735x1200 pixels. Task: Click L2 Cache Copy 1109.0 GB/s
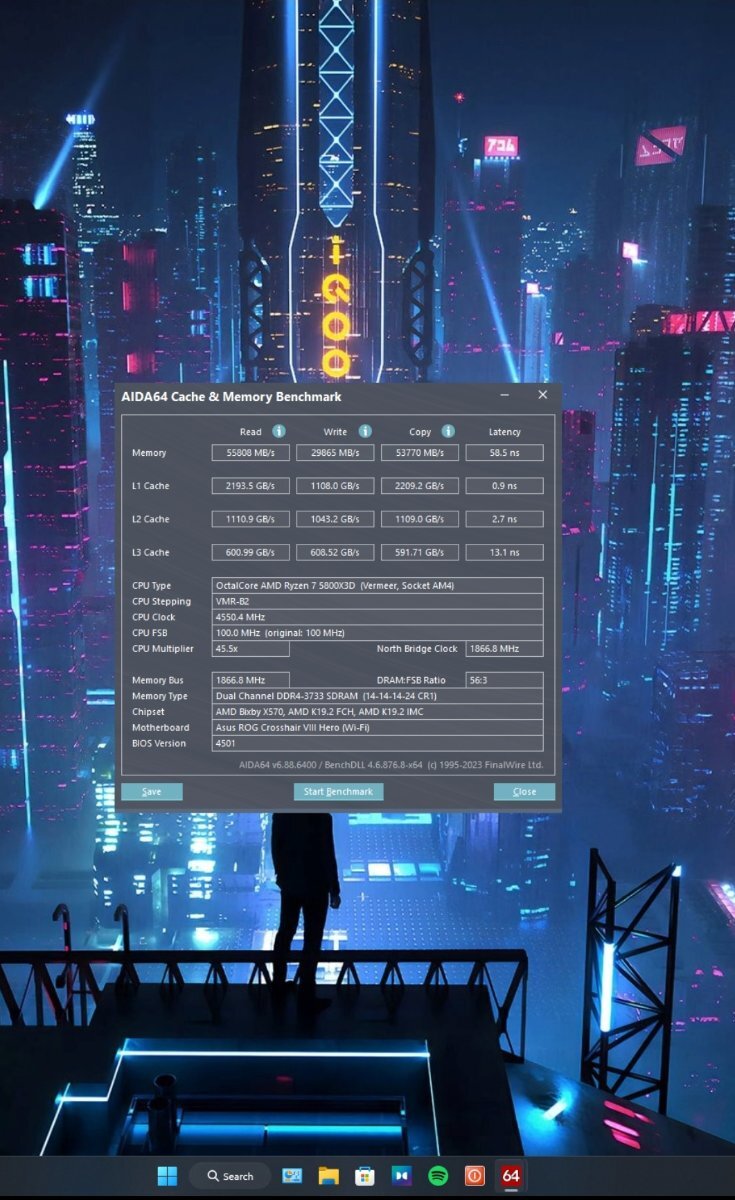point(420,519)
